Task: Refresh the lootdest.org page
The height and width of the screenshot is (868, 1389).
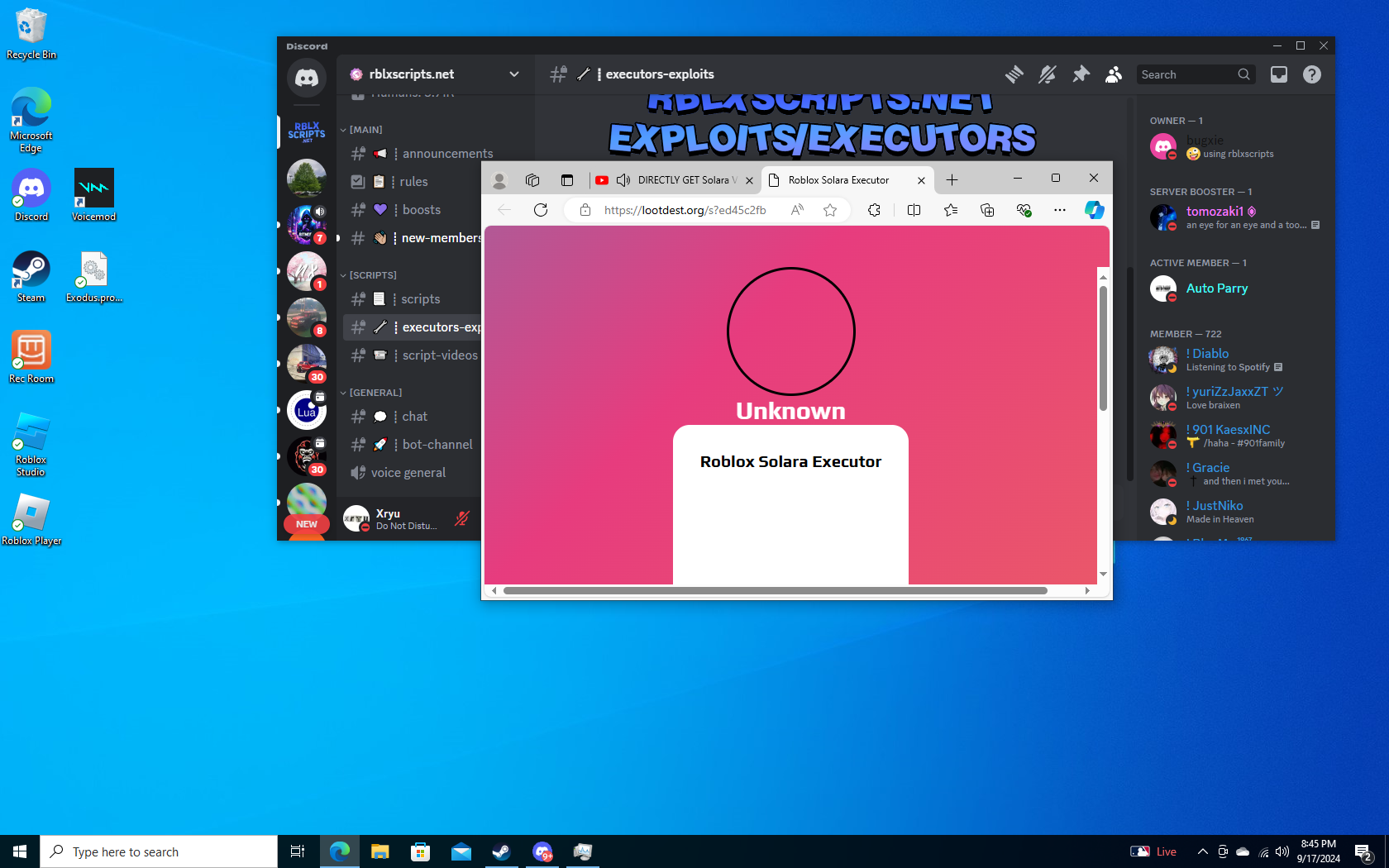Action: tap(541, 210)
